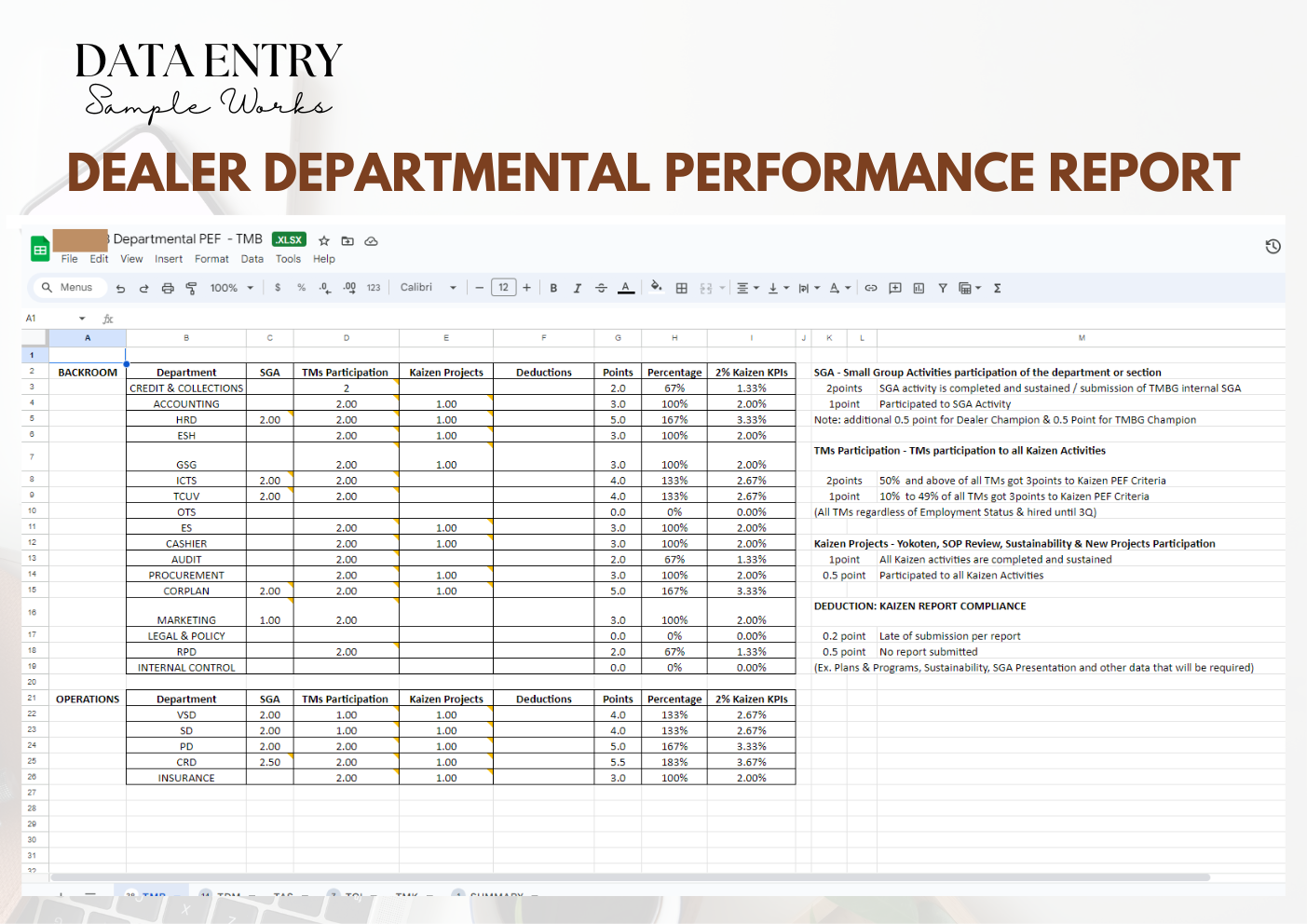The width and height of the screenshot is (1307, 924).
Task: Open the Help menu
Action: [324, 259]
